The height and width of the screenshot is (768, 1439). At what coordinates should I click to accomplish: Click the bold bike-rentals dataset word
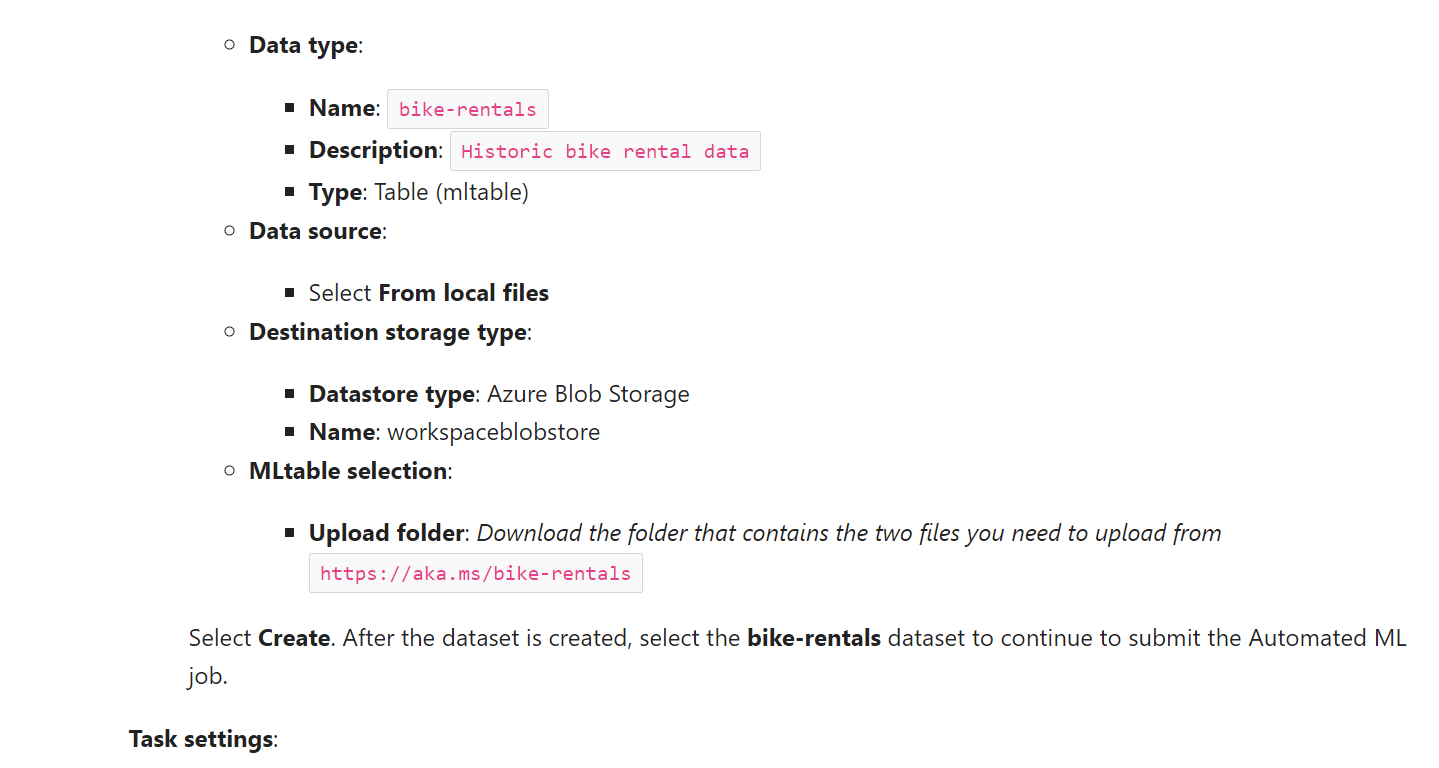pos(814,638)
